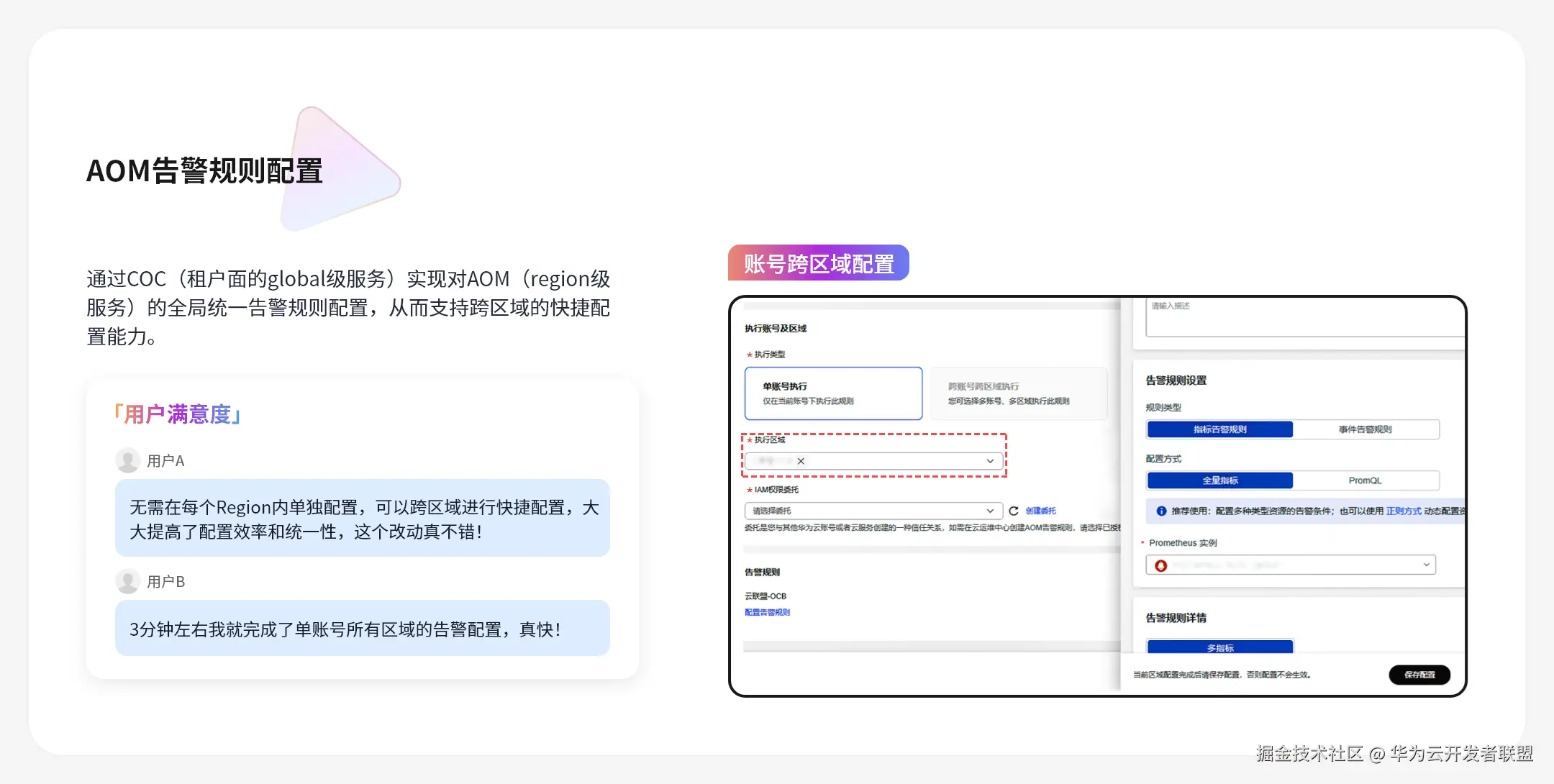Click the 创建委托 link
This screenshot has height=784, width=1554.
(1040, 511)
